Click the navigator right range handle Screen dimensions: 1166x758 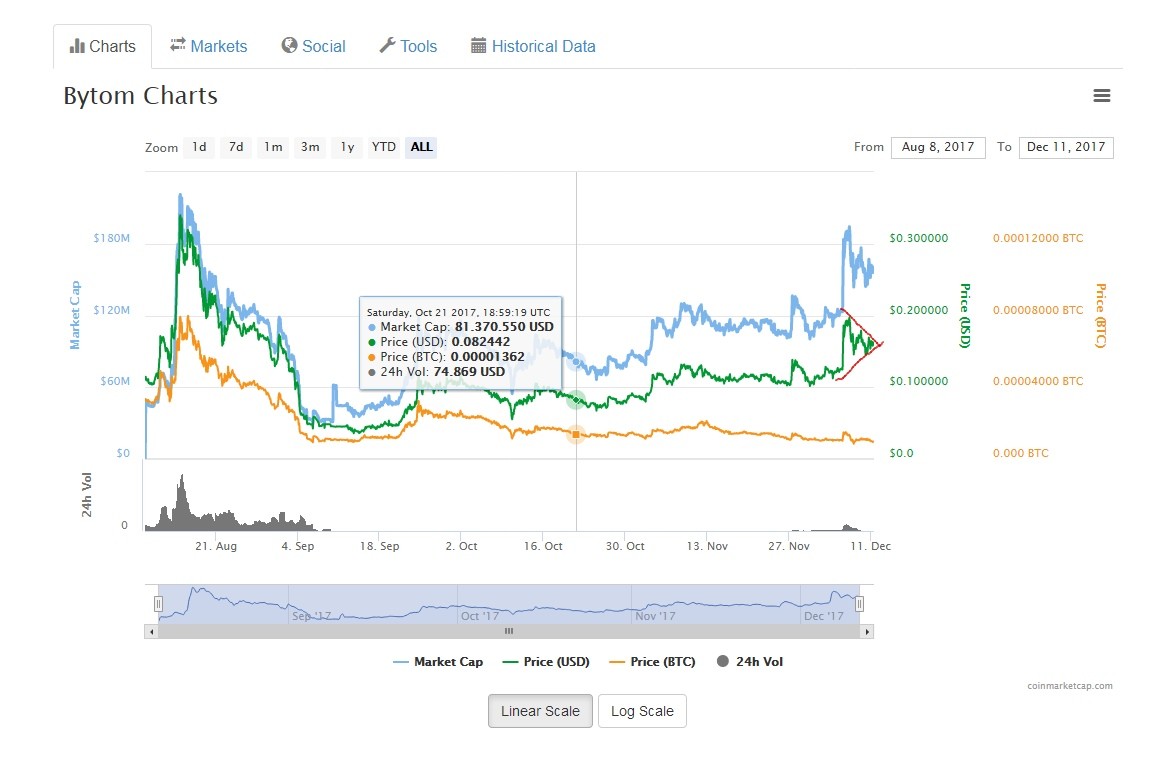tap(859, 604)
